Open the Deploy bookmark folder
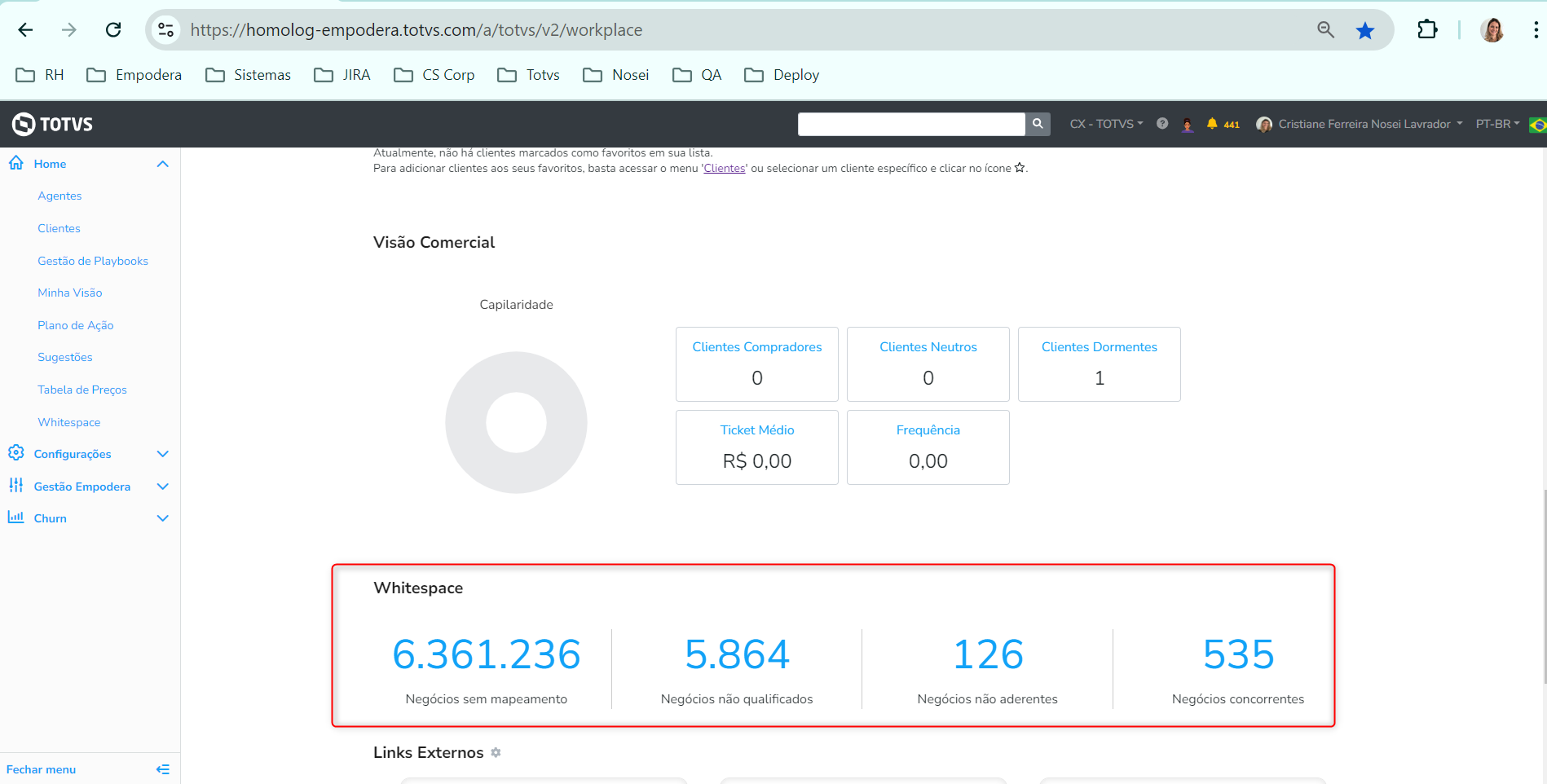 (782, 75)
